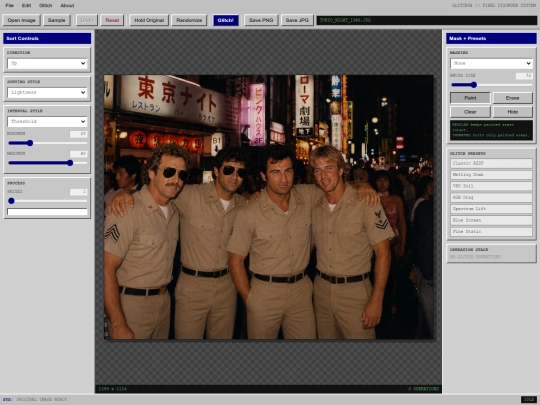Click the blue Glitch! button
This screenshot has height=405, width=540.
pos(226,20)
